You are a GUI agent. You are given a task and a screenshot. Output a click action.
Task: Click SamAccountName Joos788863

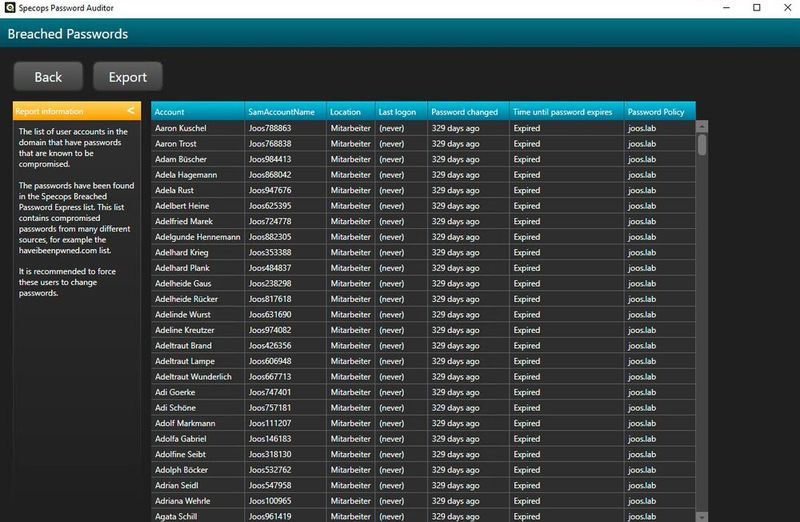[270, 128]
